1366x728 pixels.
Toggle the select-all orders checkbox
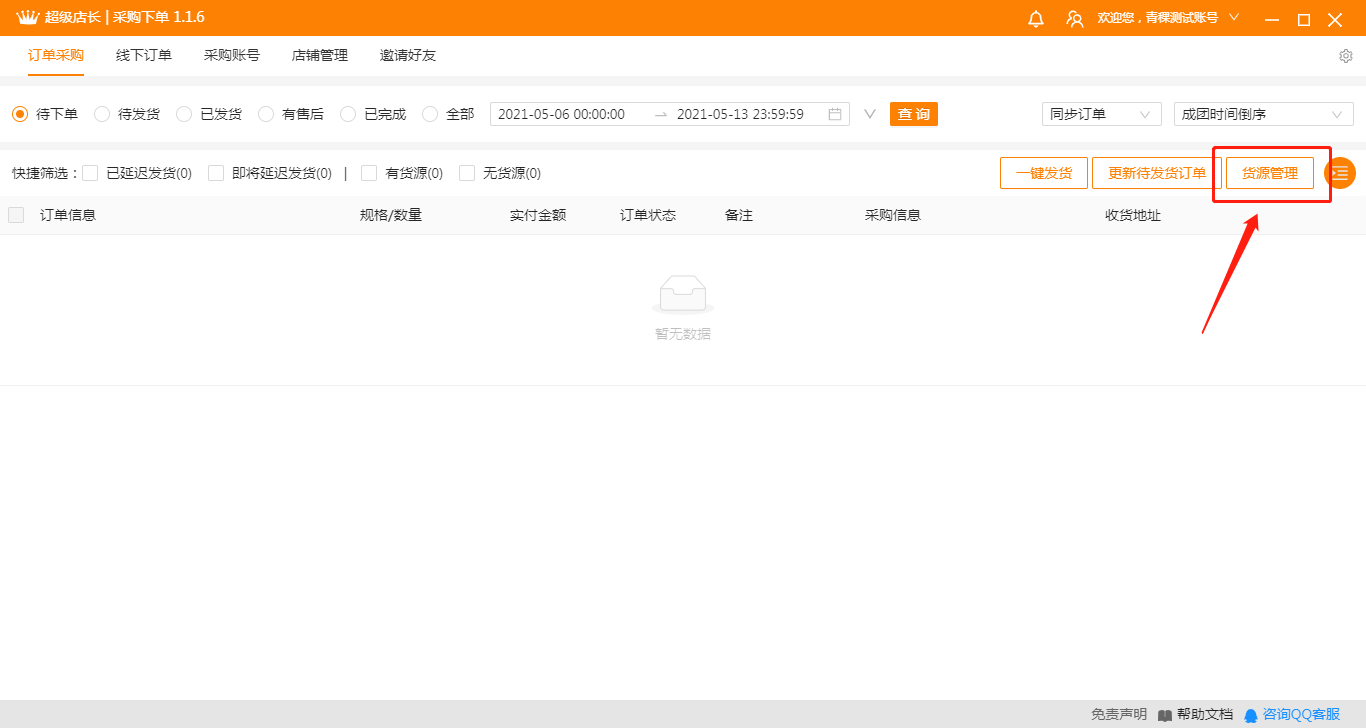[16, 215]
